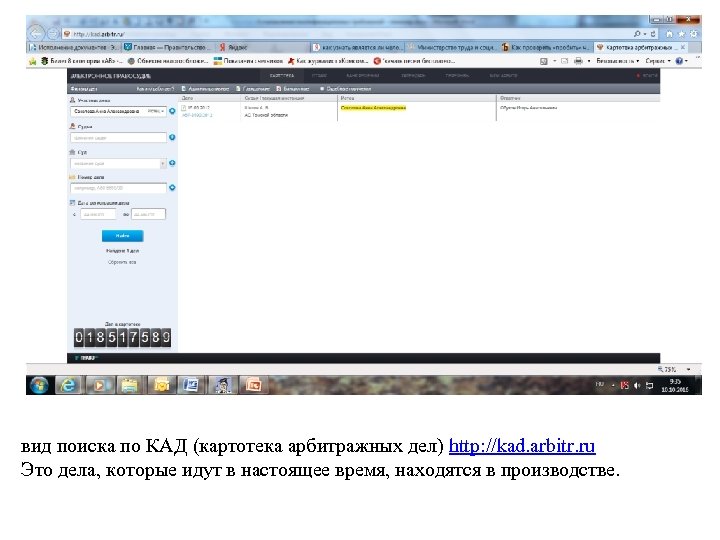Click the refresh icon in address bar

pyautogui.click(x=652, y=34)
